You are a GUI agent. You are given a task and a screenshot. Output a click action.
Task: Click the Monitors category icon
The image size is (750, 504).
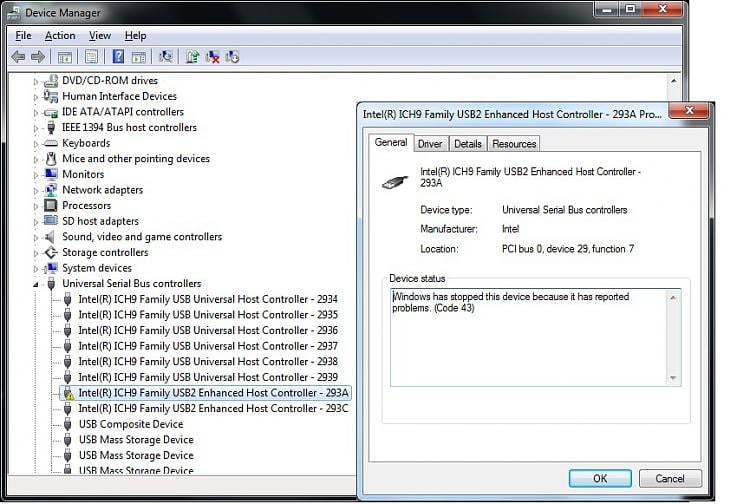coord(51,174)
